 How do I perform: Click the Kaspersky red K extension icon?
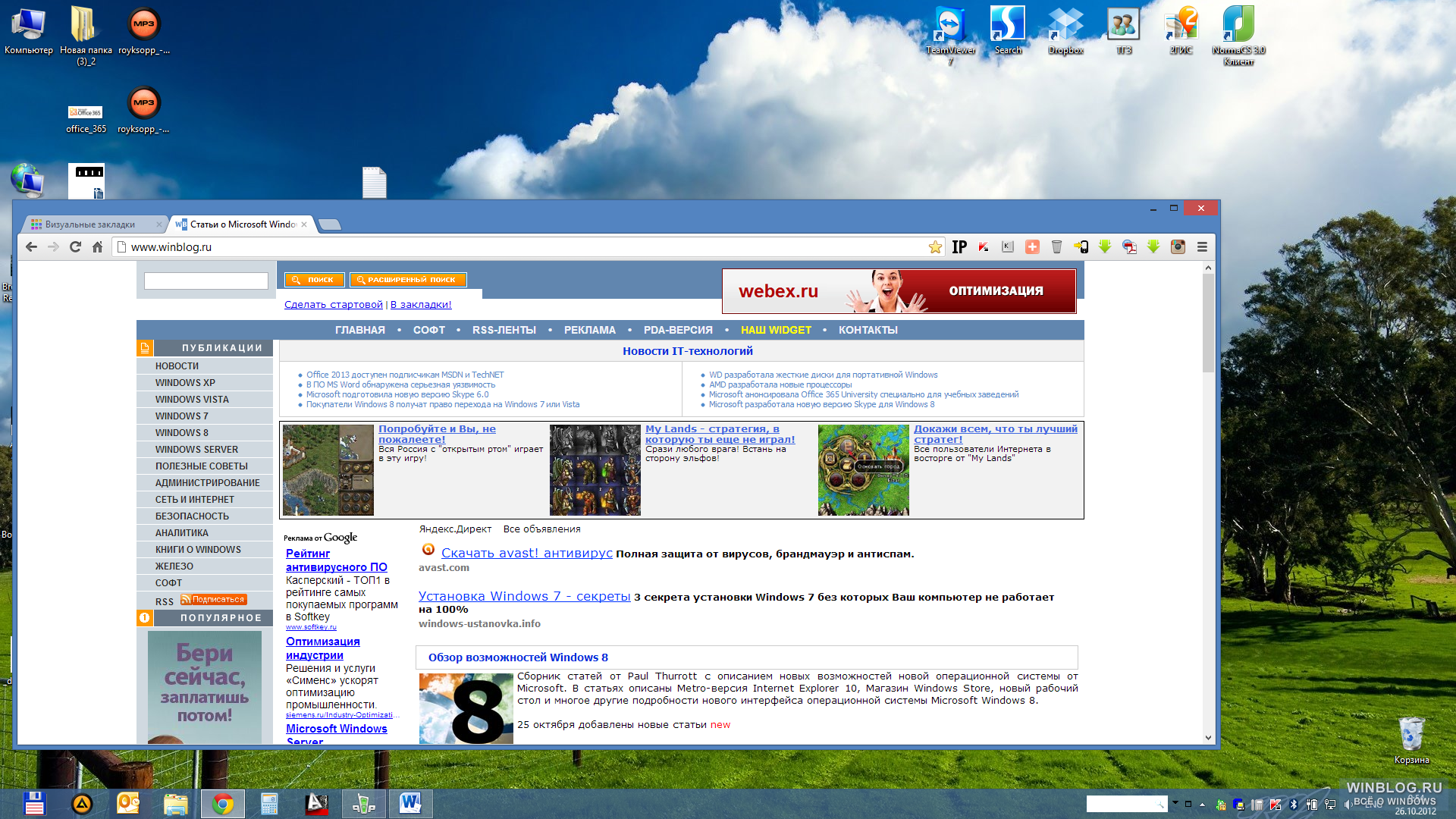[x=984, y=247]
